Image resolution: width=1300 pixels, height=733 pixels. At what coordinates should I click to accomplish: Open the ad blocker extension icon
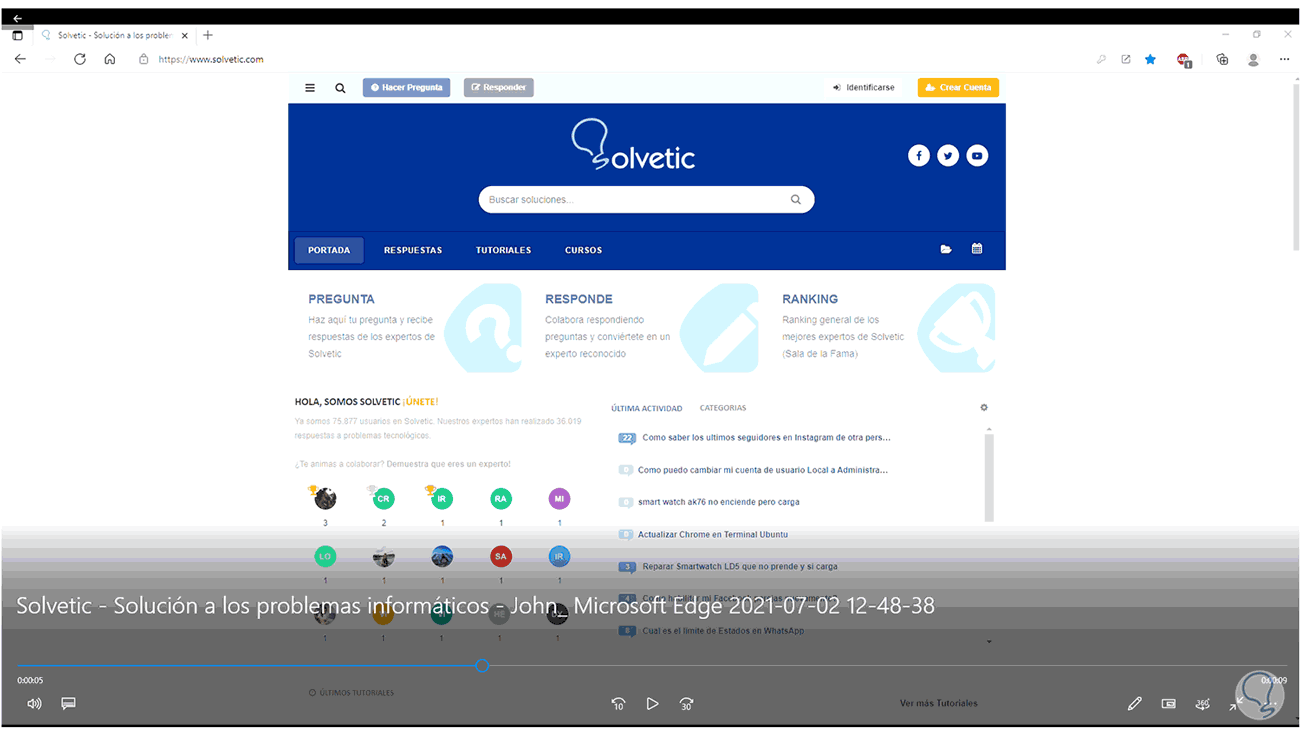tap(1184, 60)
